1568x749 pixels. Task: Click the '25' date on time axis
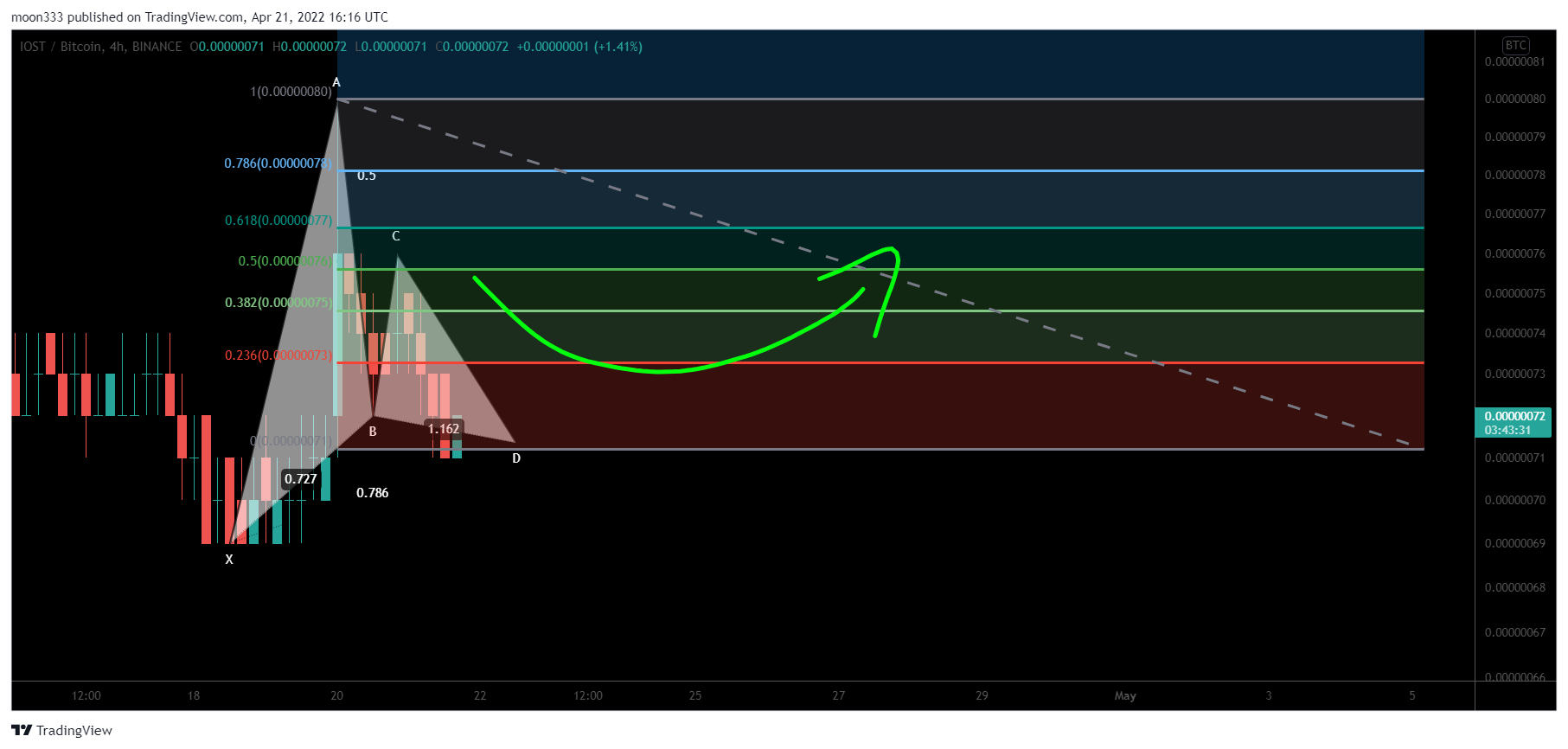[x=695, y=696]
